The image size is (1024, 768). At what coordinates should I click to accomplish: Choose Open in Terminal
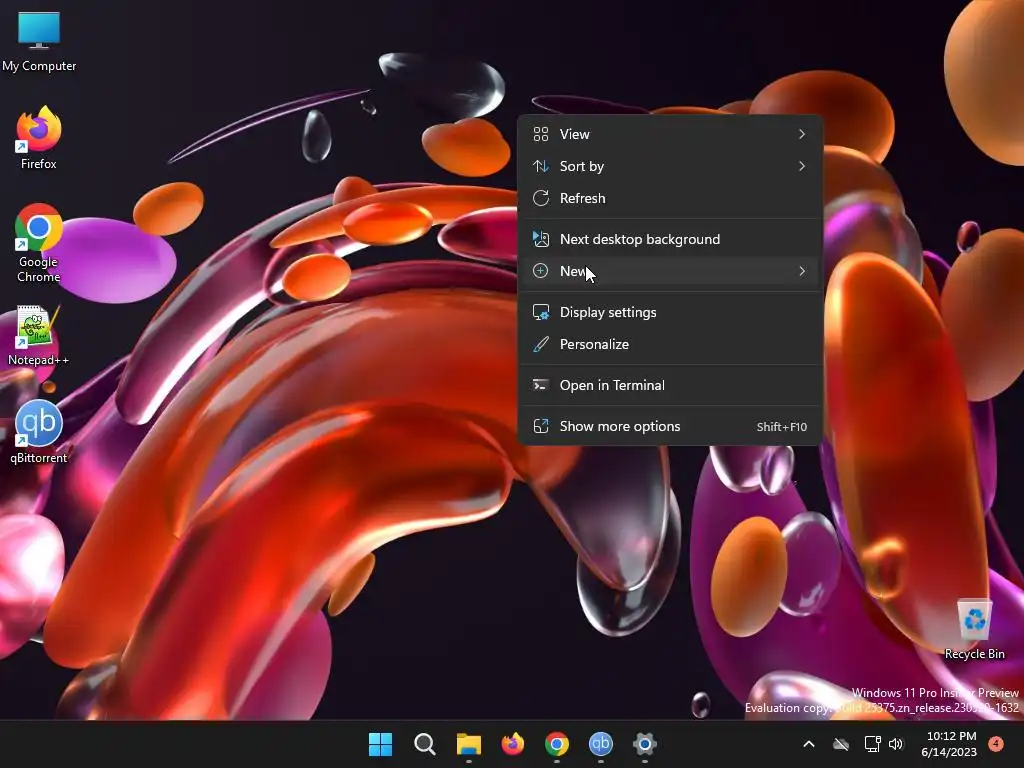pos(670,385)
